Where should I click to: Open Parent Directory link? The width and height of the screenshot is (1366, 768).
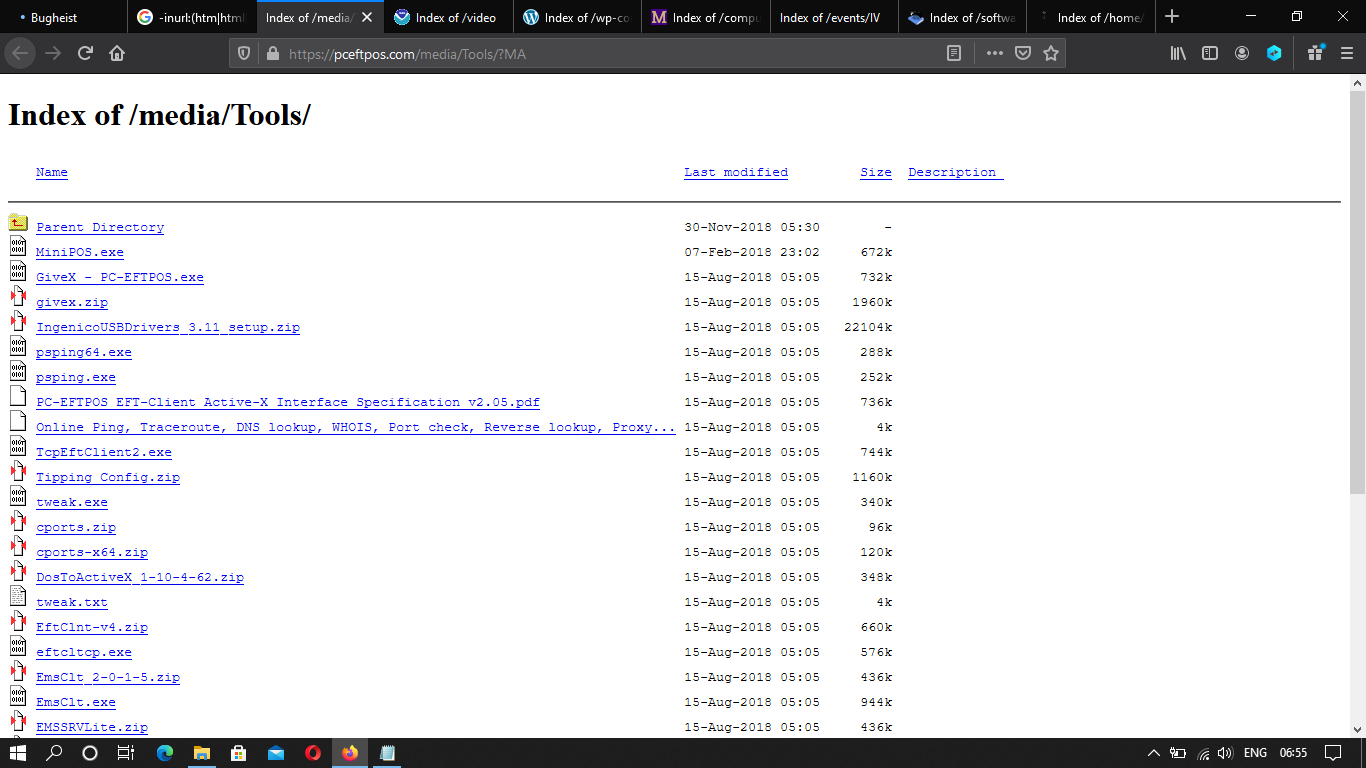[100, 227]
